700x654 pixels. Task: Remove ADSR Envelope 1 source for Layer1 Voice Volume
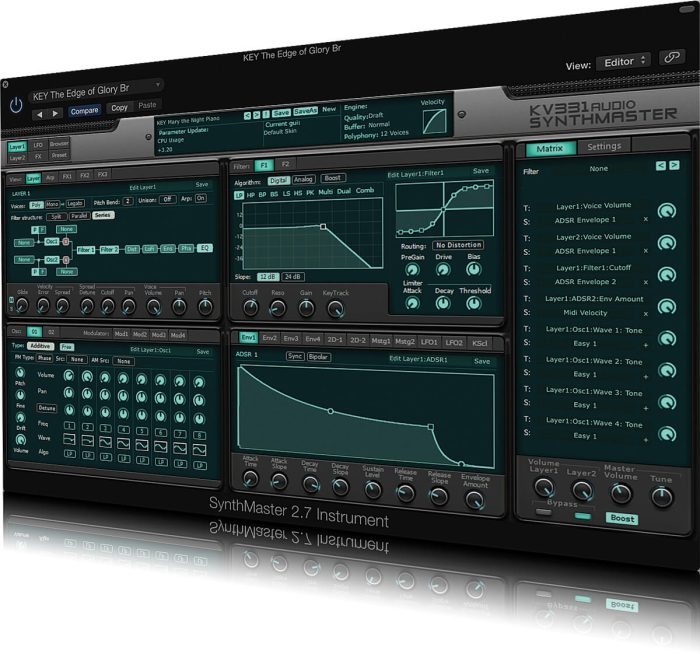646,219
